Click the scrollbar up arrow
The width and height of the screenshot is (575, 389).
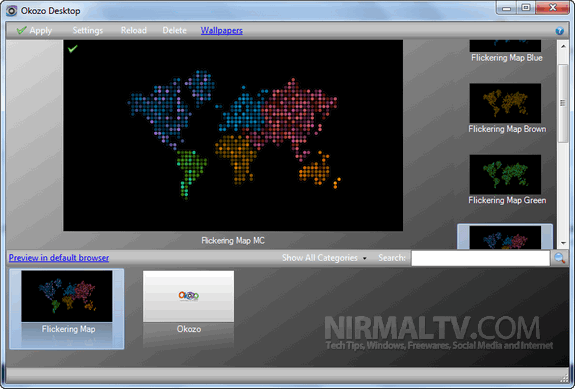(x=563, y=46)
